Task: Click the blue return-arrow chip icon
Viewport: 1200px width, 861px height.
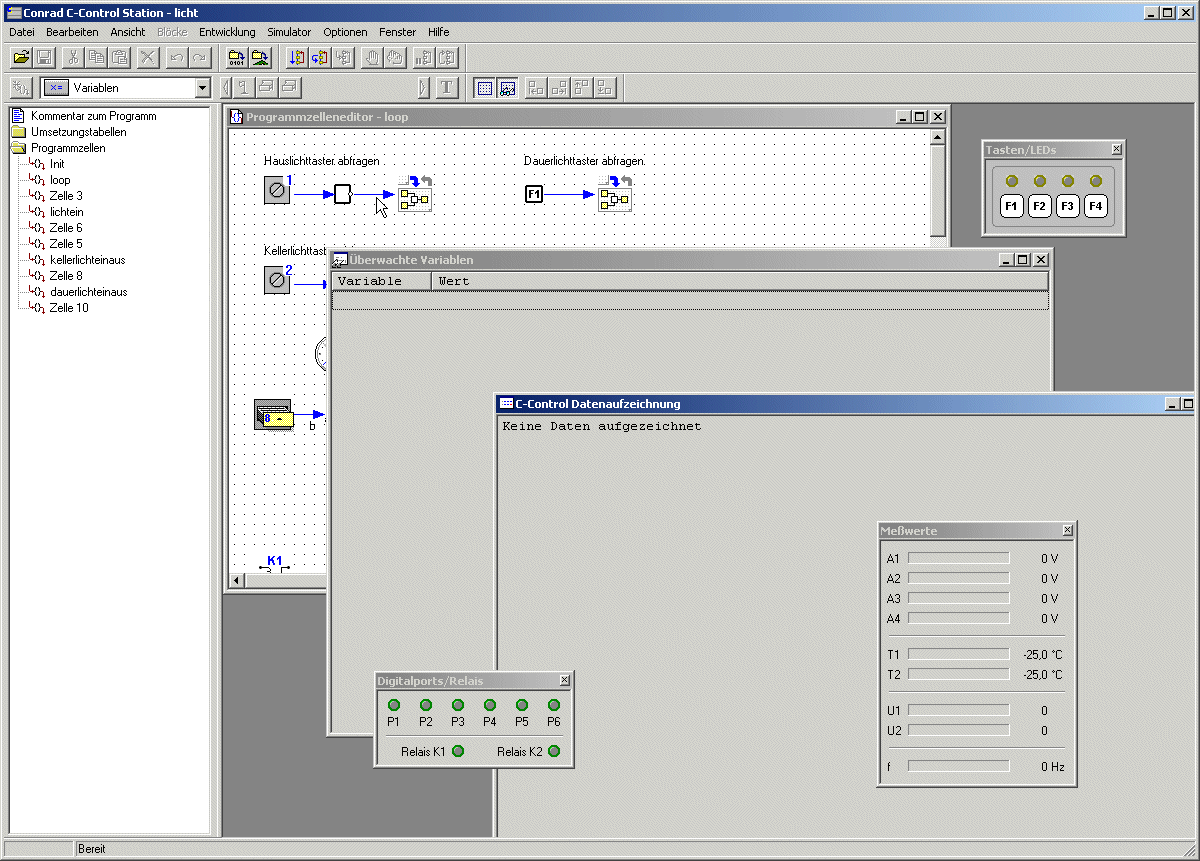Action: click(320, 57)
